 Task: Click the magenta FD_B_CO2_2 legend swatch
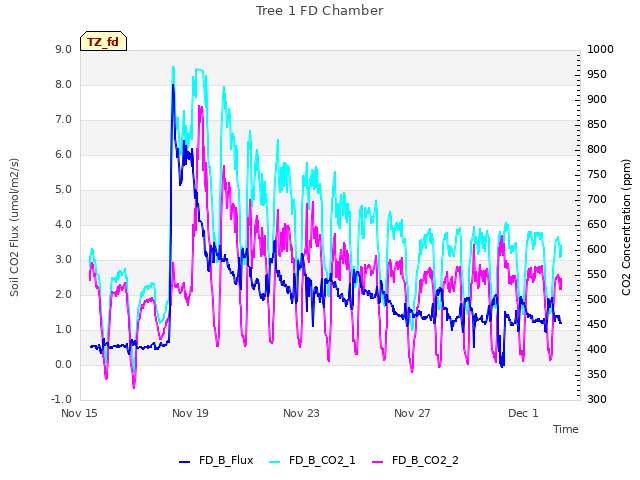coord(378,462)
